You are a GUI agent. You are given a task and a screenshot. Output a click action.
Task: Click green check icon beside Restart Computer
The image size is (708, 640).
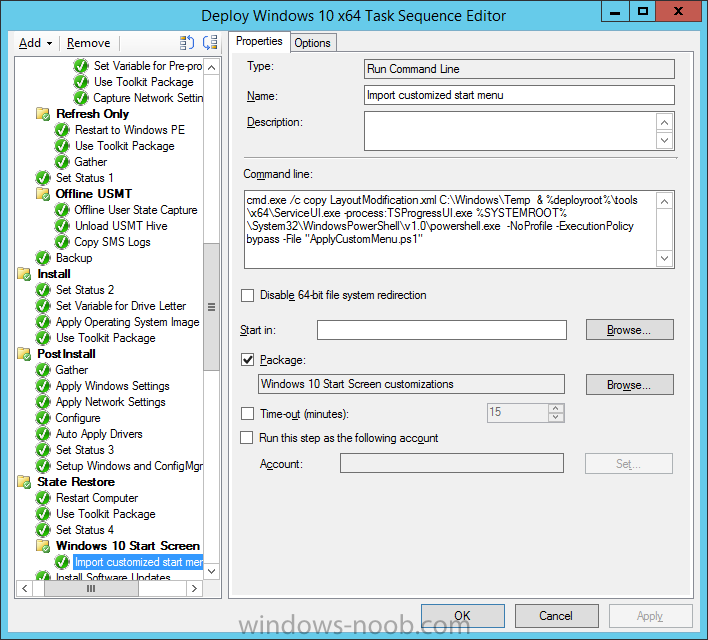(x=43, y=498)
